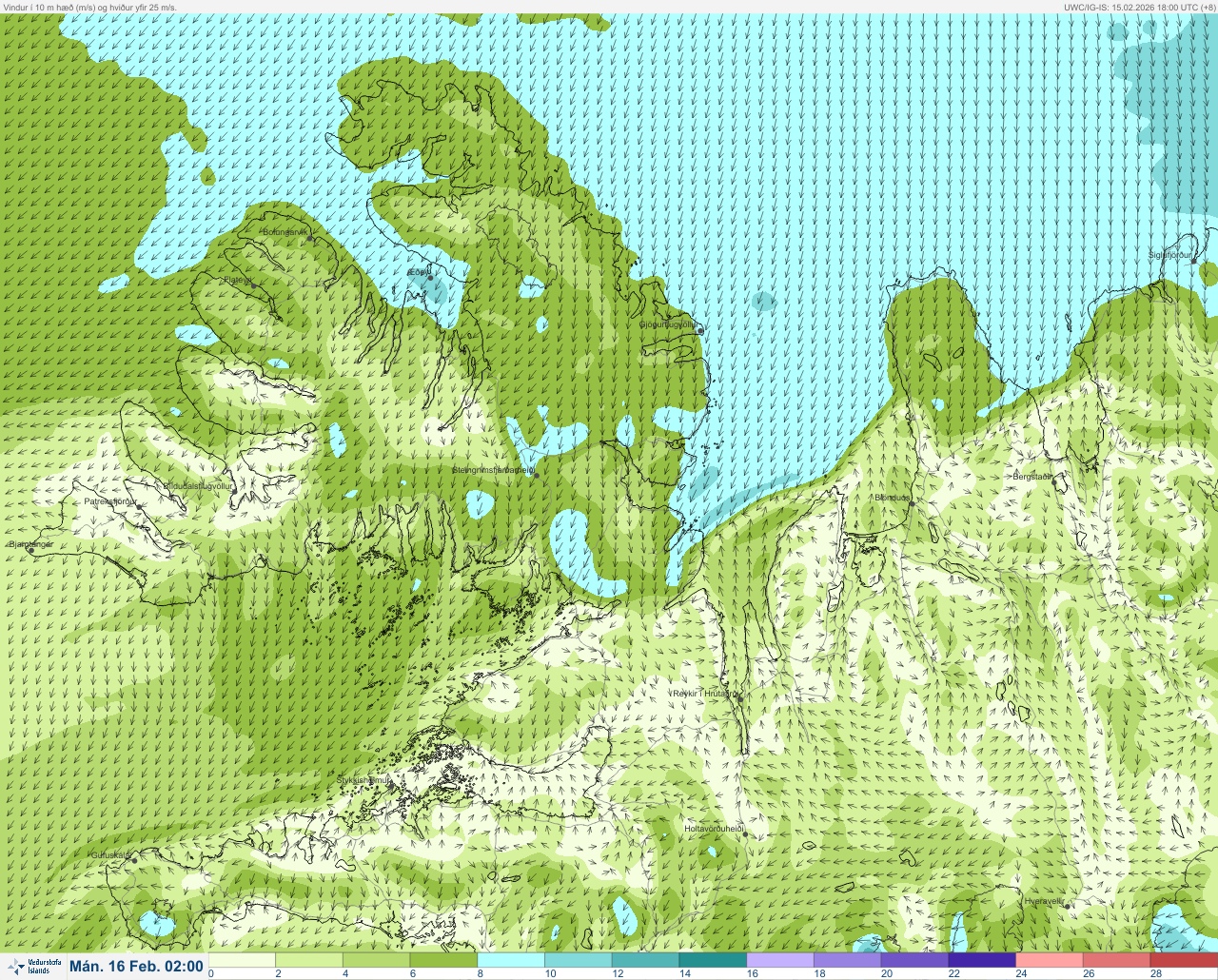Click the Stykkishólmur label

[364, 779]
